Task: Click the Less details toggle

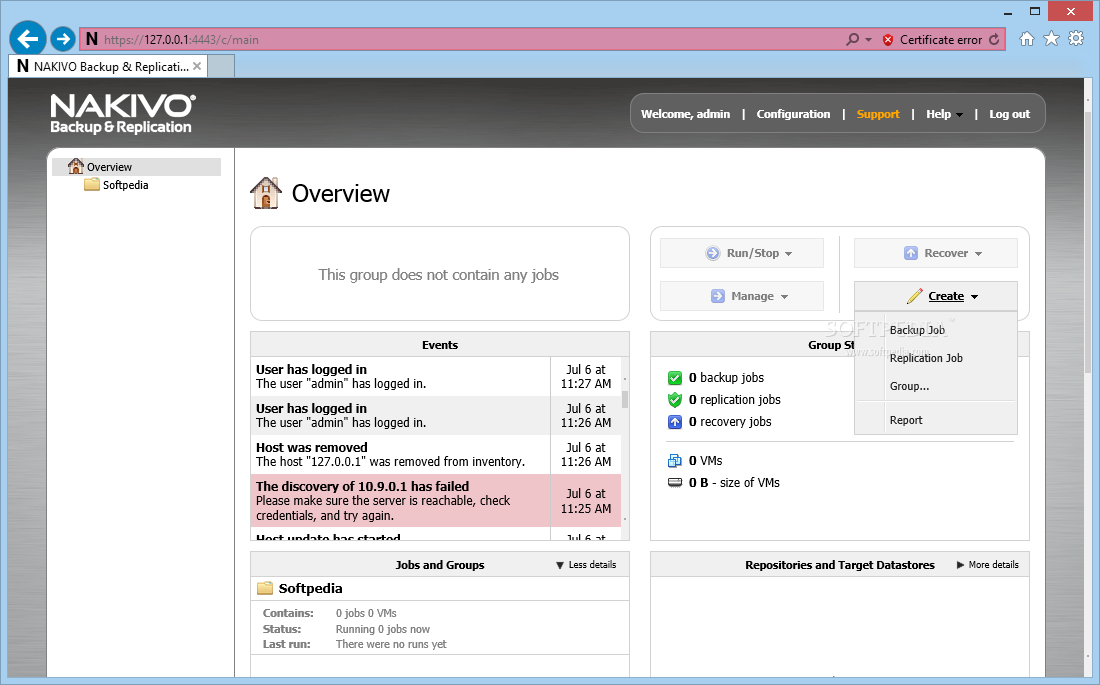Action: pyautogui.click(x=586, y=565)
